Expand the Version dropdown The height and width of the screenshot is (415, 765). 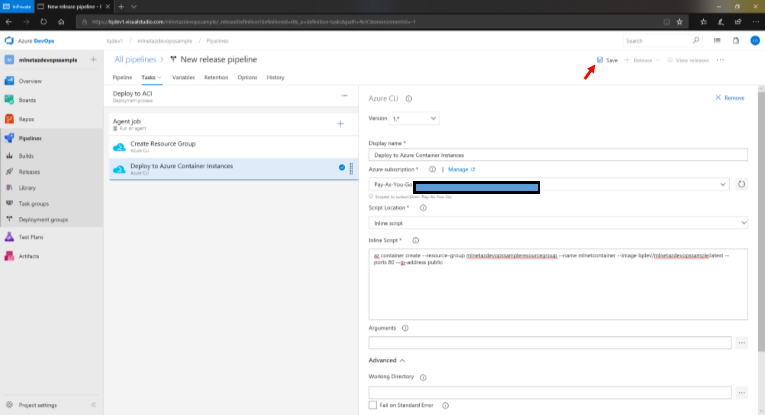tap(416, 118)
